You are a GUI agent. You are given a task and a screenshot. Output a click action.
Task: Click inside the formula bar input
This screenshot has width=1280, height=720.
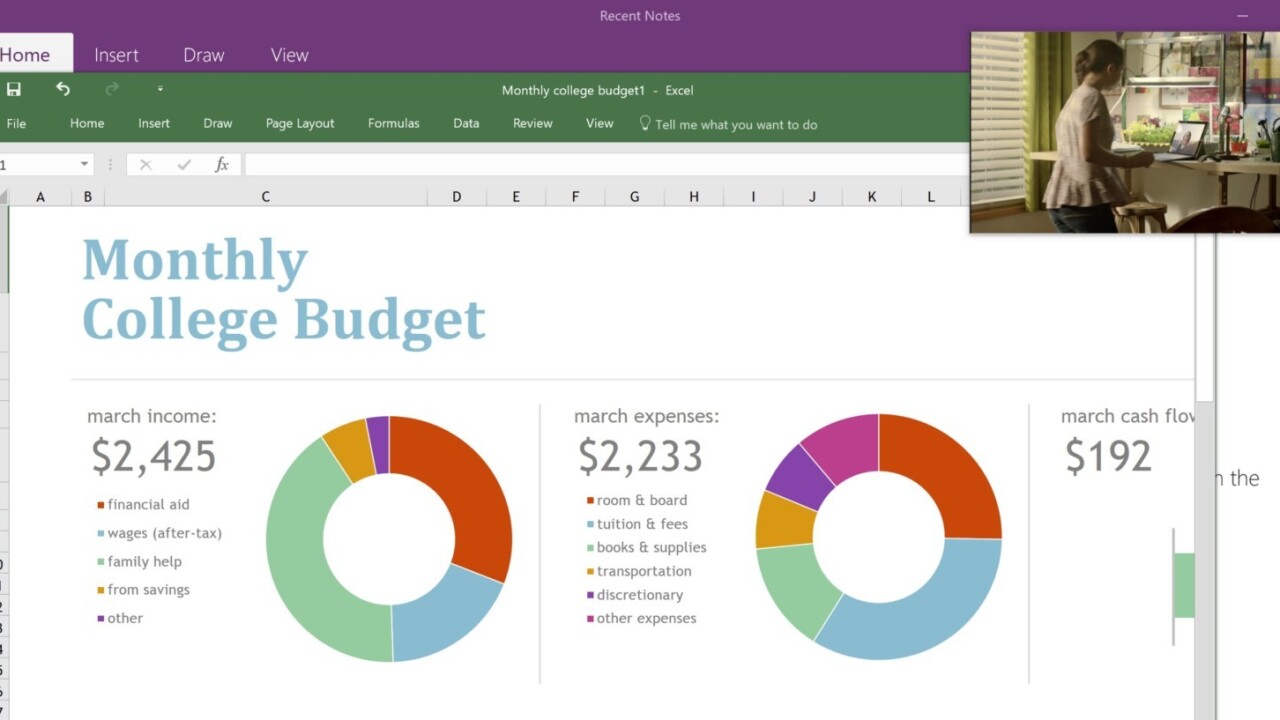coord(600,165)
